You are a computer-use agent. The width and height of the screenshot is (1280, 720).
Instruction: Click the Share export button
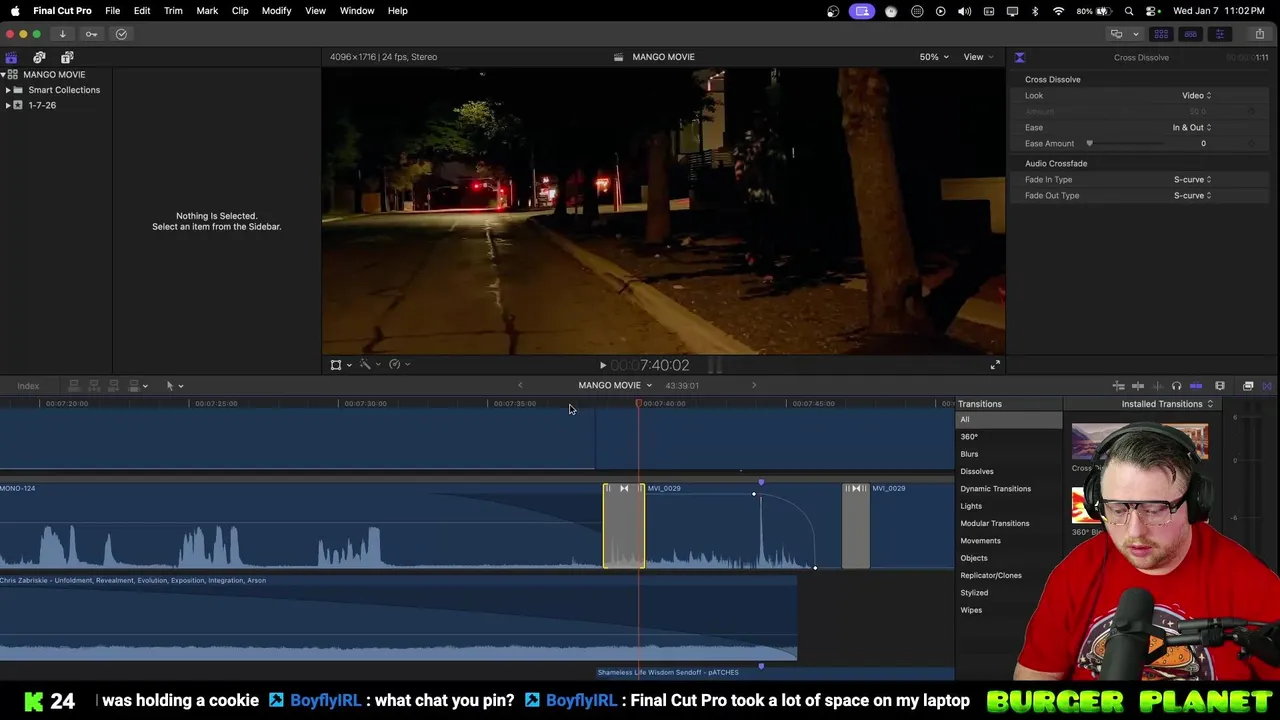[1259, 34]
